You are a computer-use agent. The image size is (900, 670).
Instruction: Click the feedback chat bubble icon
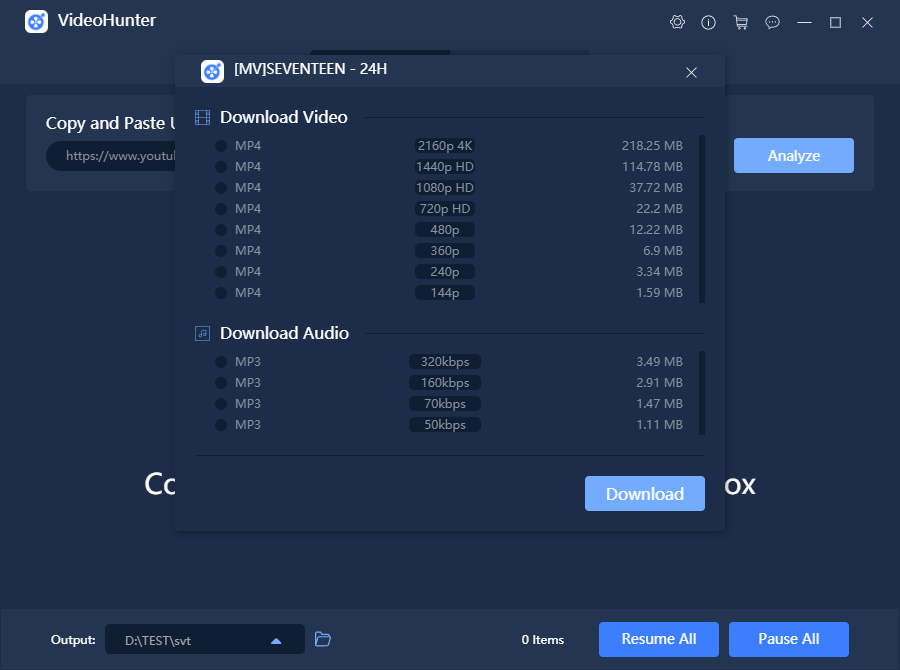point(772,21)
